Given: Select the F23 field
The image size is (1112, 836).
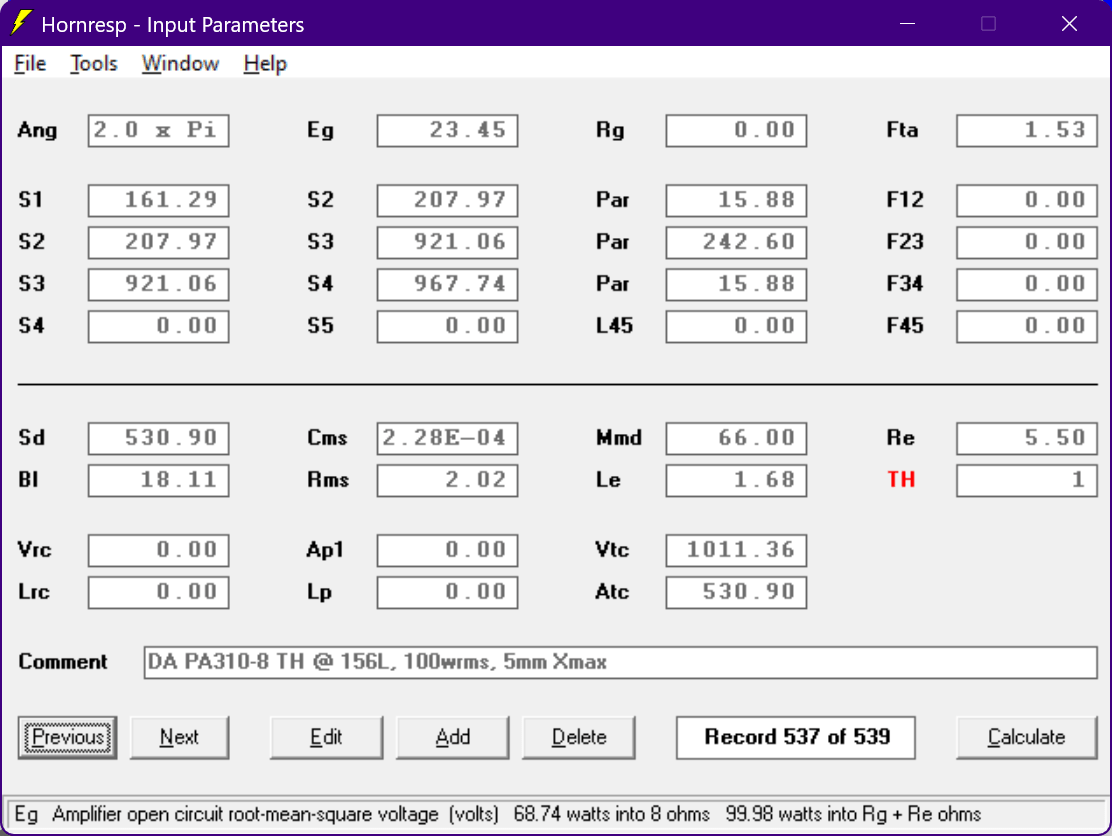Looking at the screenshot, I should point(1027,243).
